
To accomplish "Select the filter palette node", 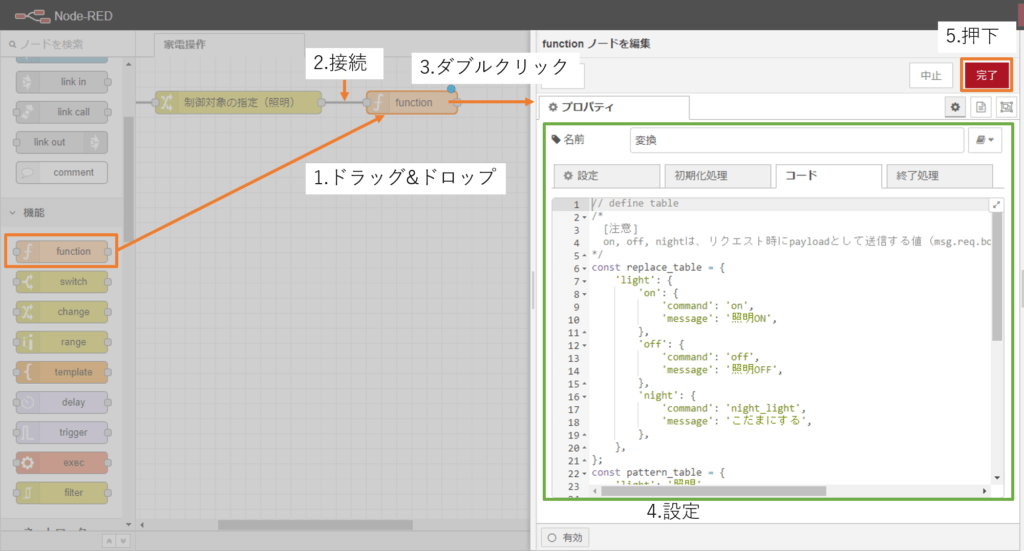I will pyautogui.click(x=62, y=493).
